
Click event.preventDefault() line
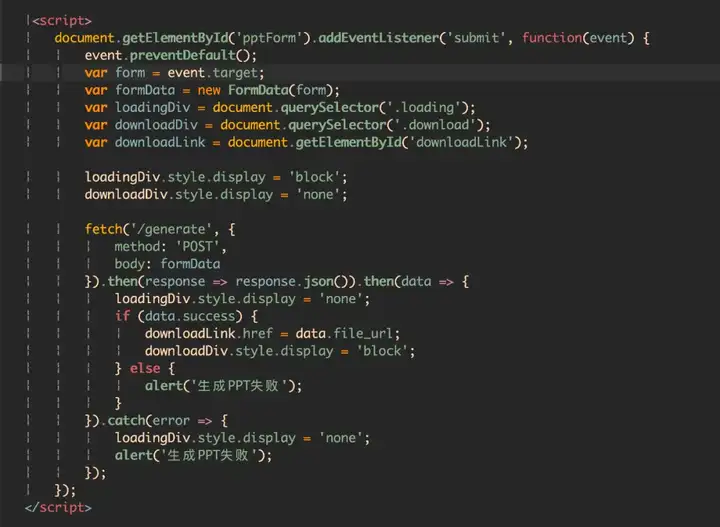pyautogui.click(x=170, y=55)
